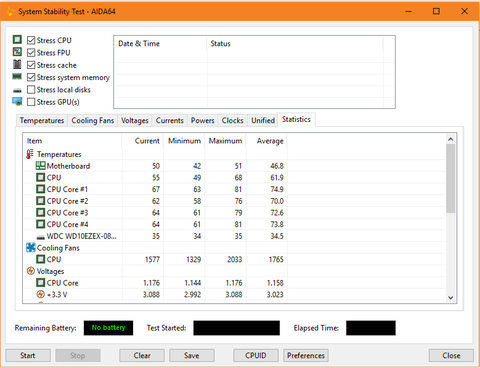
Task: Click the statistics list scroll down arrow
Action: coord(451,297)
